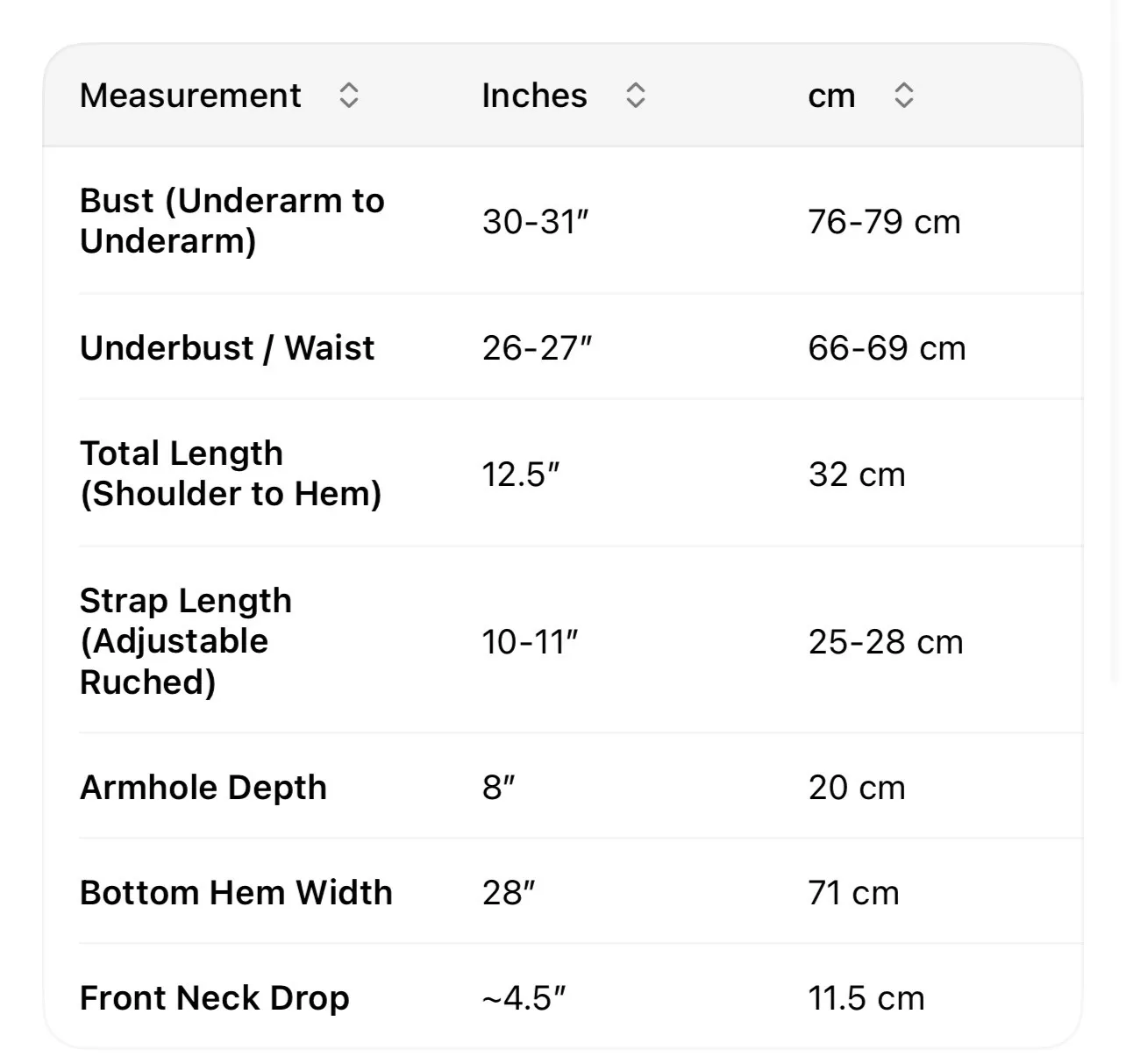Click the Inches column sort arrows

coord(636,96)
